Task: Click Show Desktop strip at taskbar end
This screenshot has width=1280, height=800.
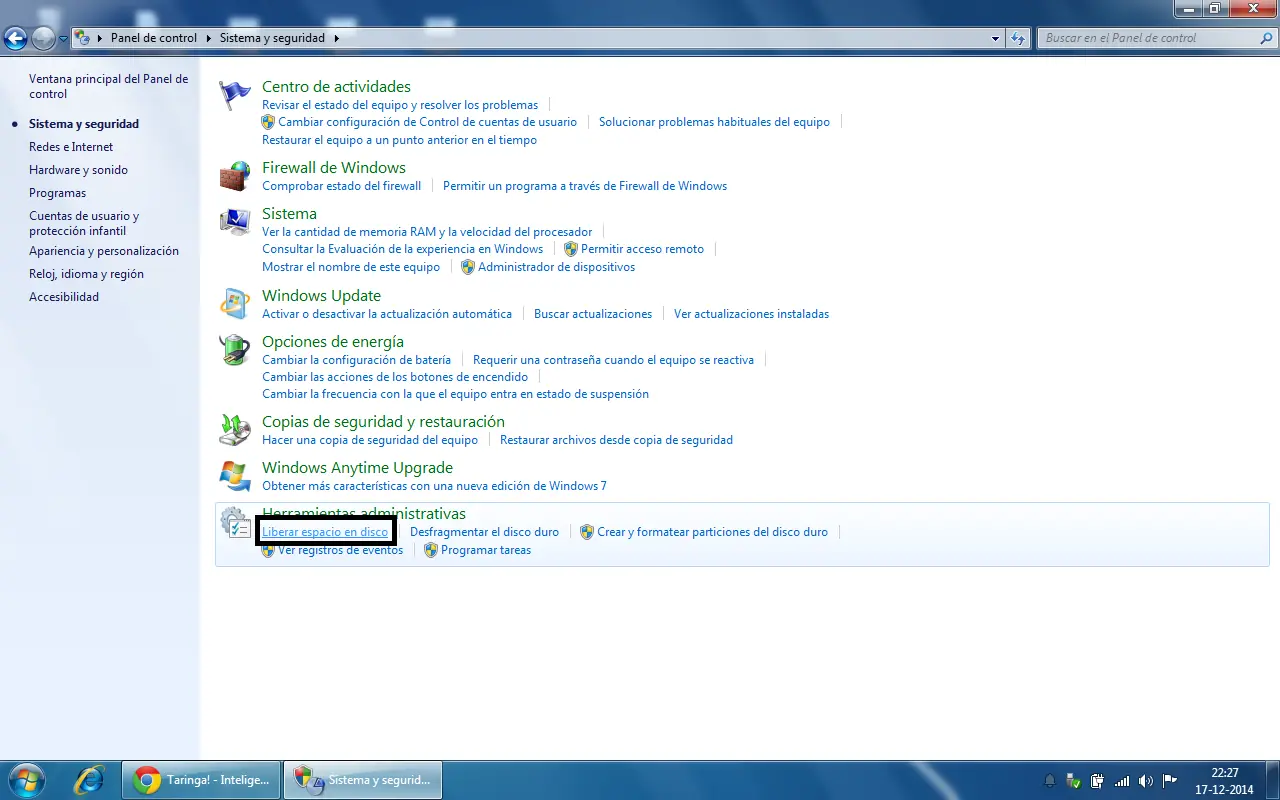Action: tap(1272, 780)
